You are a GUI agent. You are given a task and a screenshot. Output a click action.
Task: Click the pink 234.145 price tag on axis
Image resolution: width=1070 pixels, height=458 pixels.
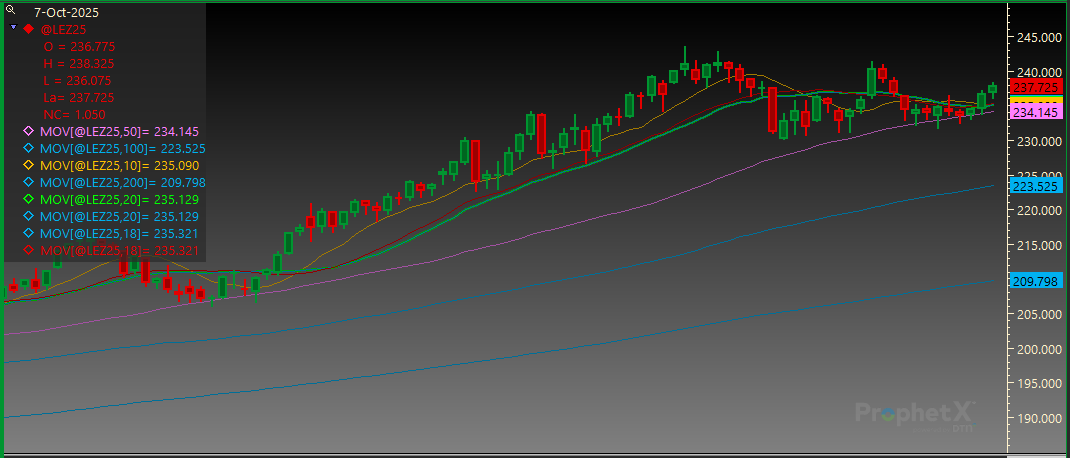click(x=1035, y=113)
